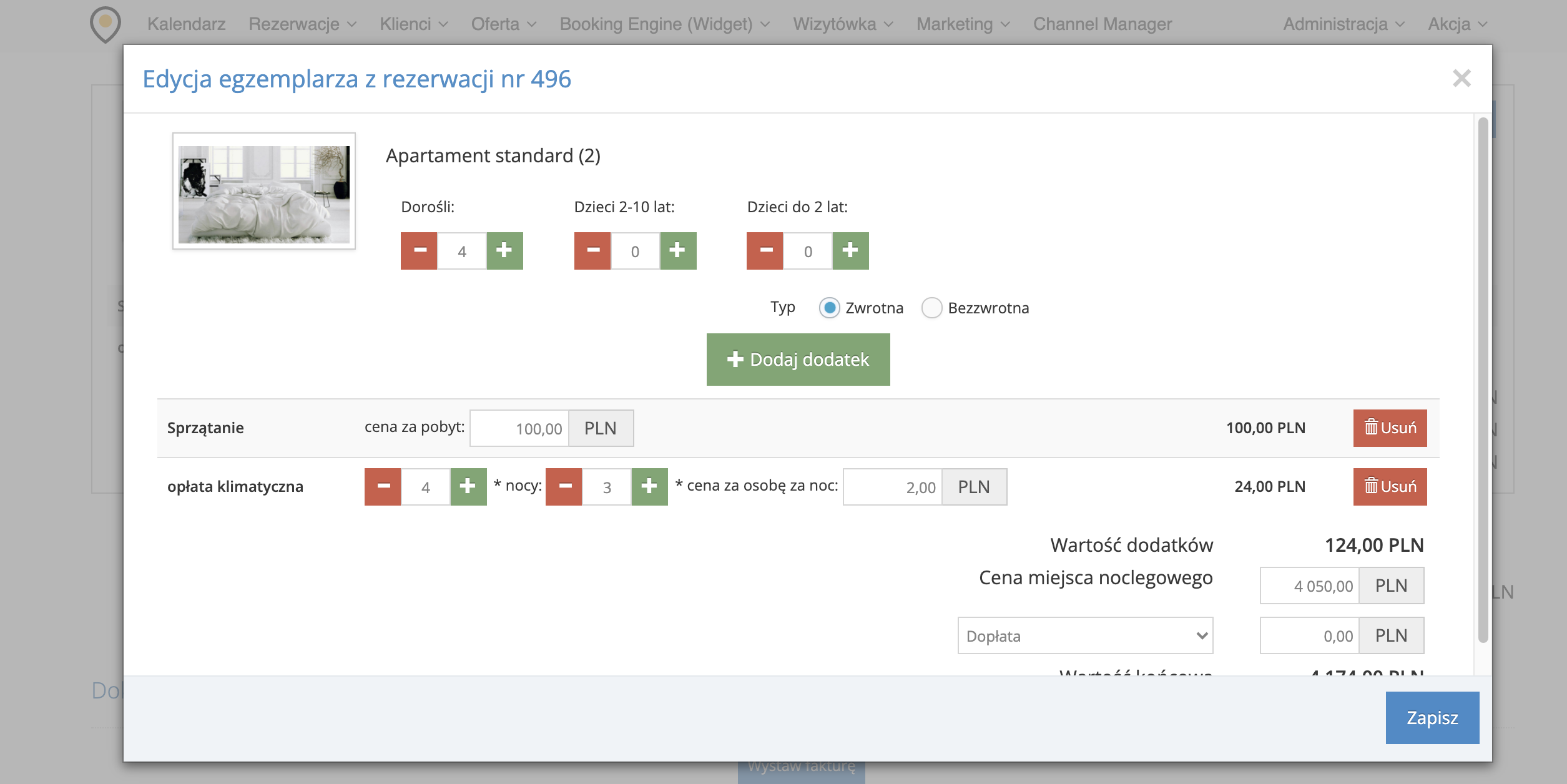Image resolution: width=1567 pixels, height=784 pixels.
Task: Select the Bezzwrotna reservation type
Action: (932, 308)
